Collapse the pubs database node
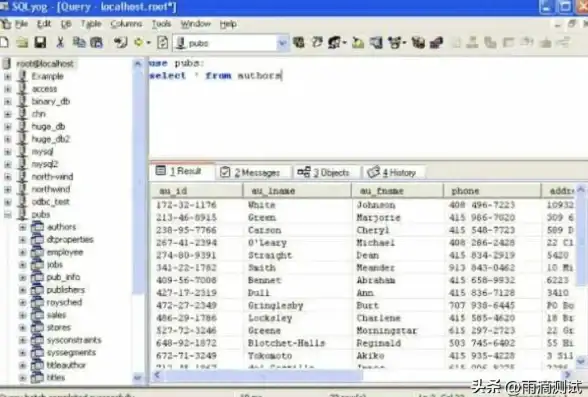The height and width of the screenshot is (397, 588). pyautogui.click(x=8, y=215)
